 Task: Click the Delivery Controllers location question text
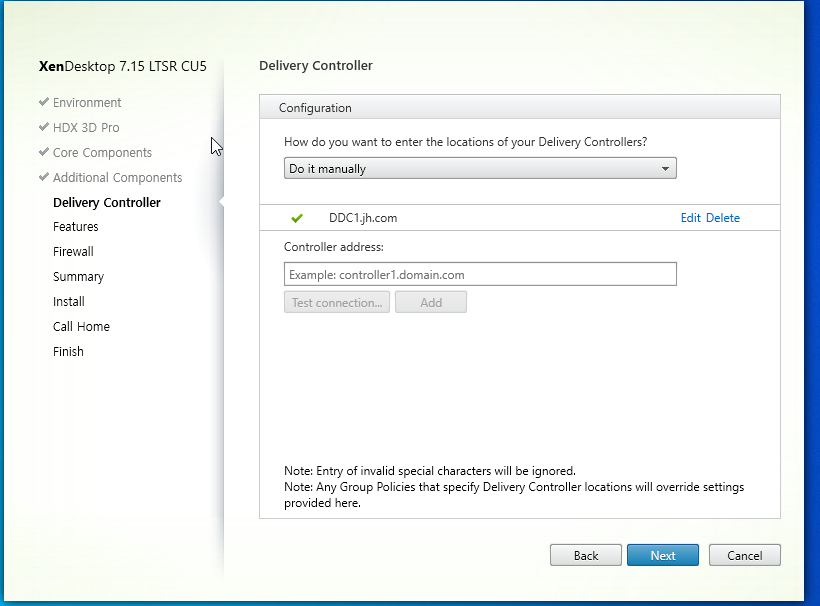point(465,142)
